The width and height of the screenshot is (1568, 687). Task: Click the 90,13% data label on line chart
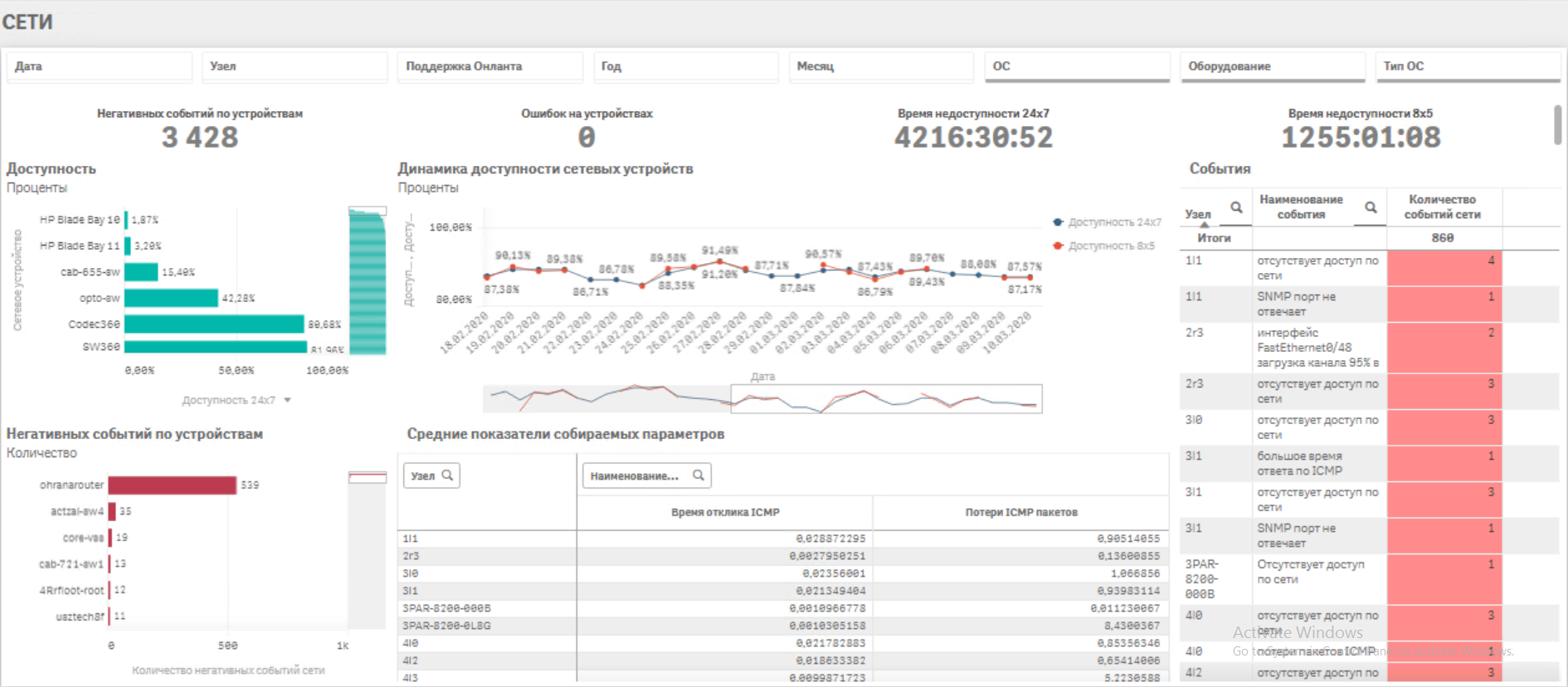pos(513,256)
